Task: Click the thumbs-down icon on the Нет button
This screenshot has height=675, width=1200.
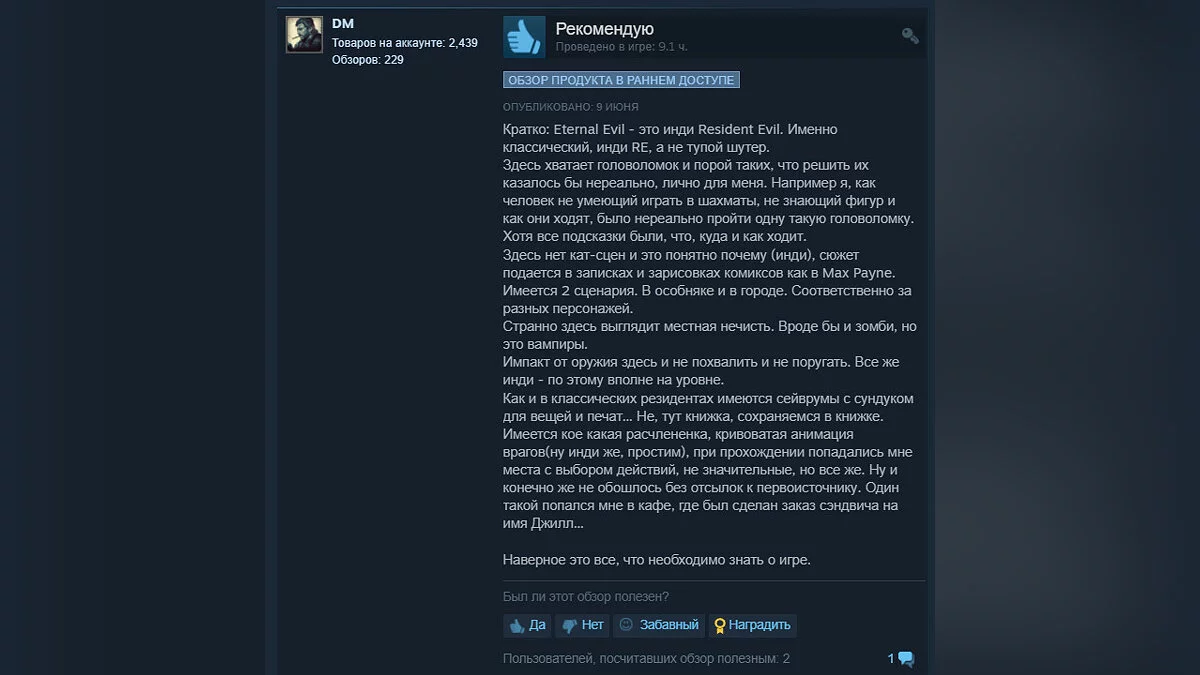Action: point(569,625)
